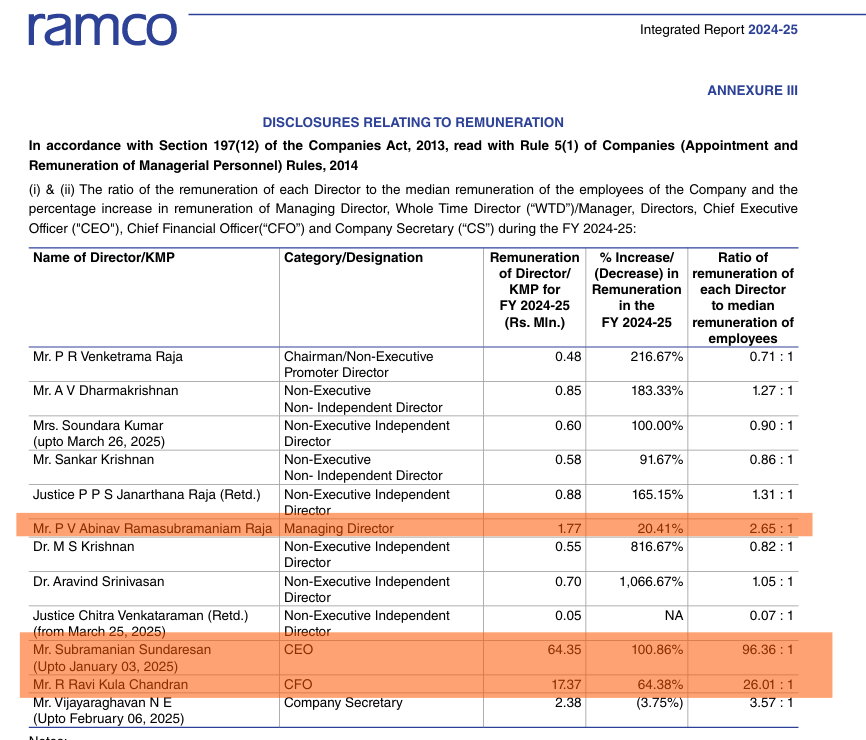Click the 'Category/Designation' column header
866x740 pixels.
353,257
